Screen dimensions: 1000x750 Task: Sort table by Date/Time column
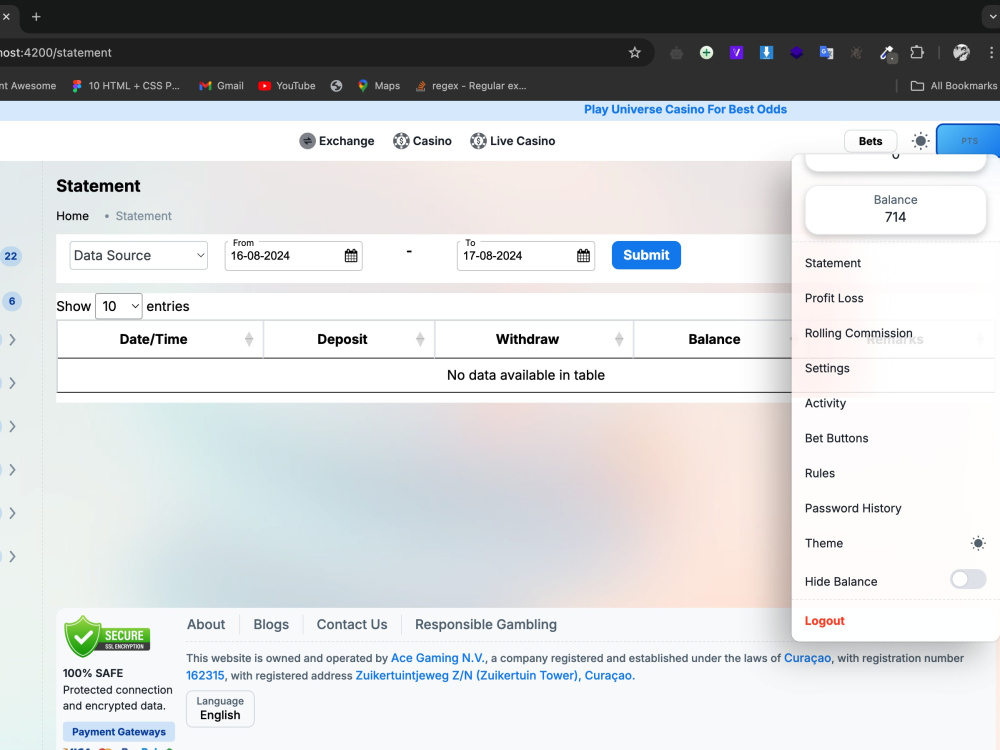(160, 339)
